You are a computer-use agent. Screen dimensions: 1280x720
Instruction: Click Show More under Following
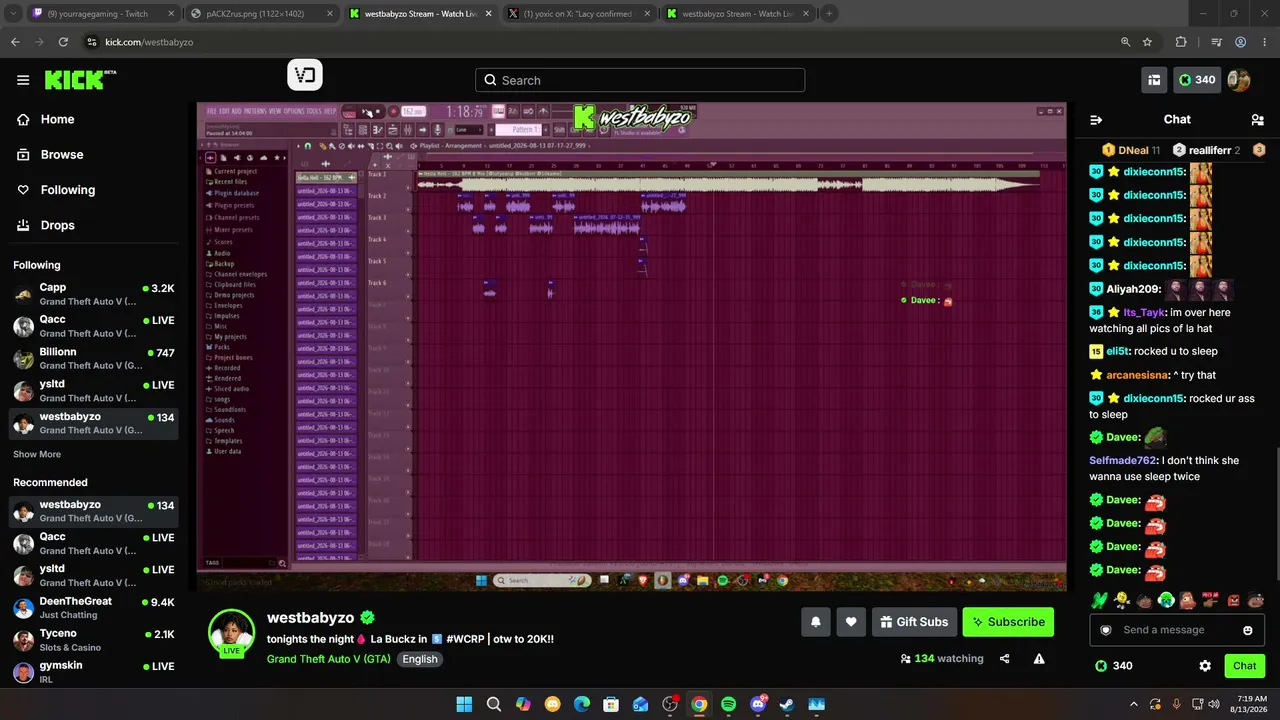pyautogui.click(x=37, y=454)
